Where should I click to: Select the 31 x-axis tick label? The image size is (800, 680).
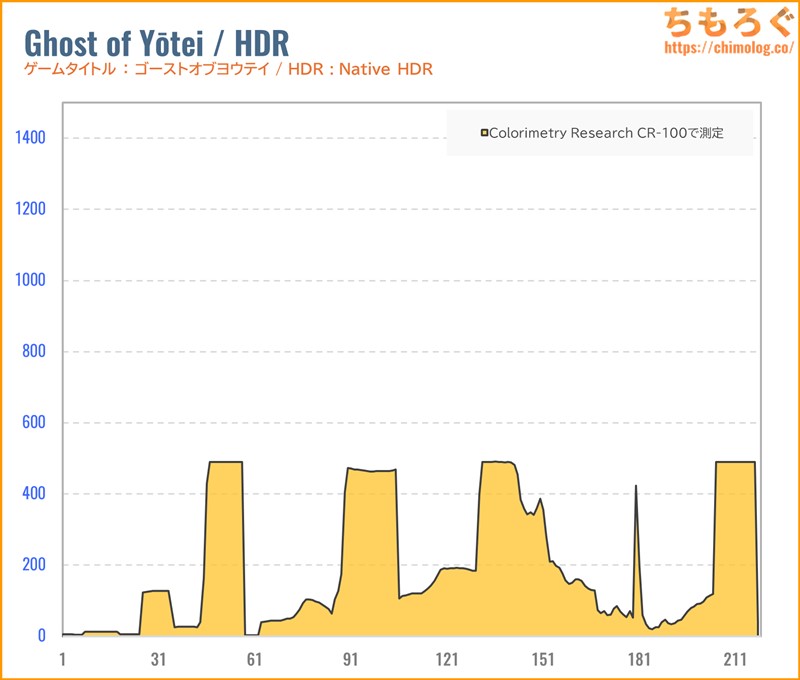click(x=158, y=659)
